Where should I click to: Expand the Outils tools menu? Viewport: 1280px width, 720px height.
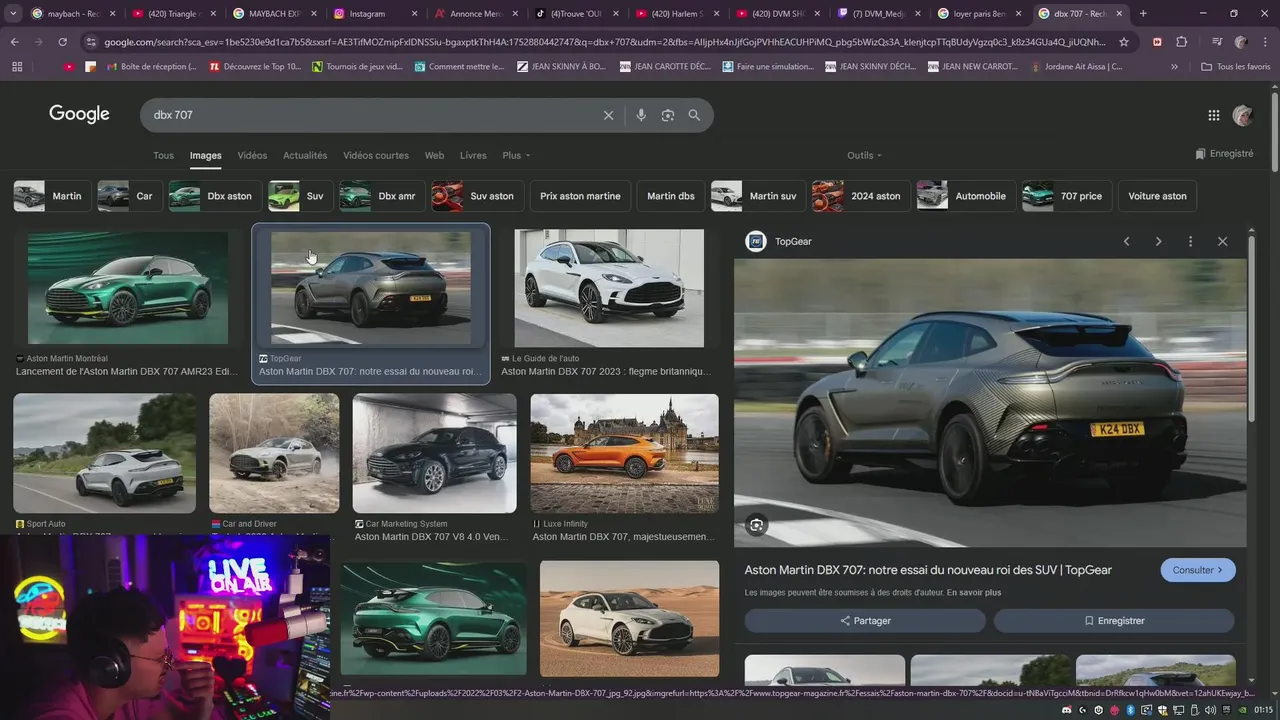pyautogui.click(x=864, y=155)
